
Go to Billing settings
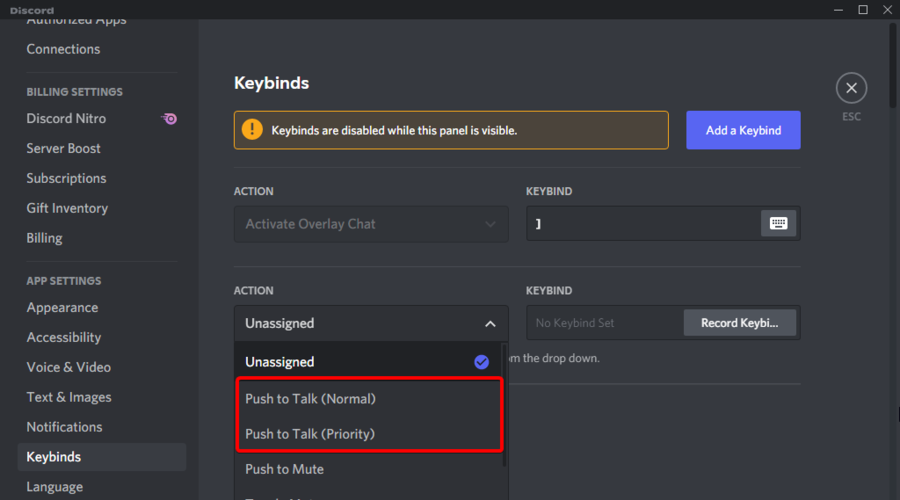(x=44, y=238)
